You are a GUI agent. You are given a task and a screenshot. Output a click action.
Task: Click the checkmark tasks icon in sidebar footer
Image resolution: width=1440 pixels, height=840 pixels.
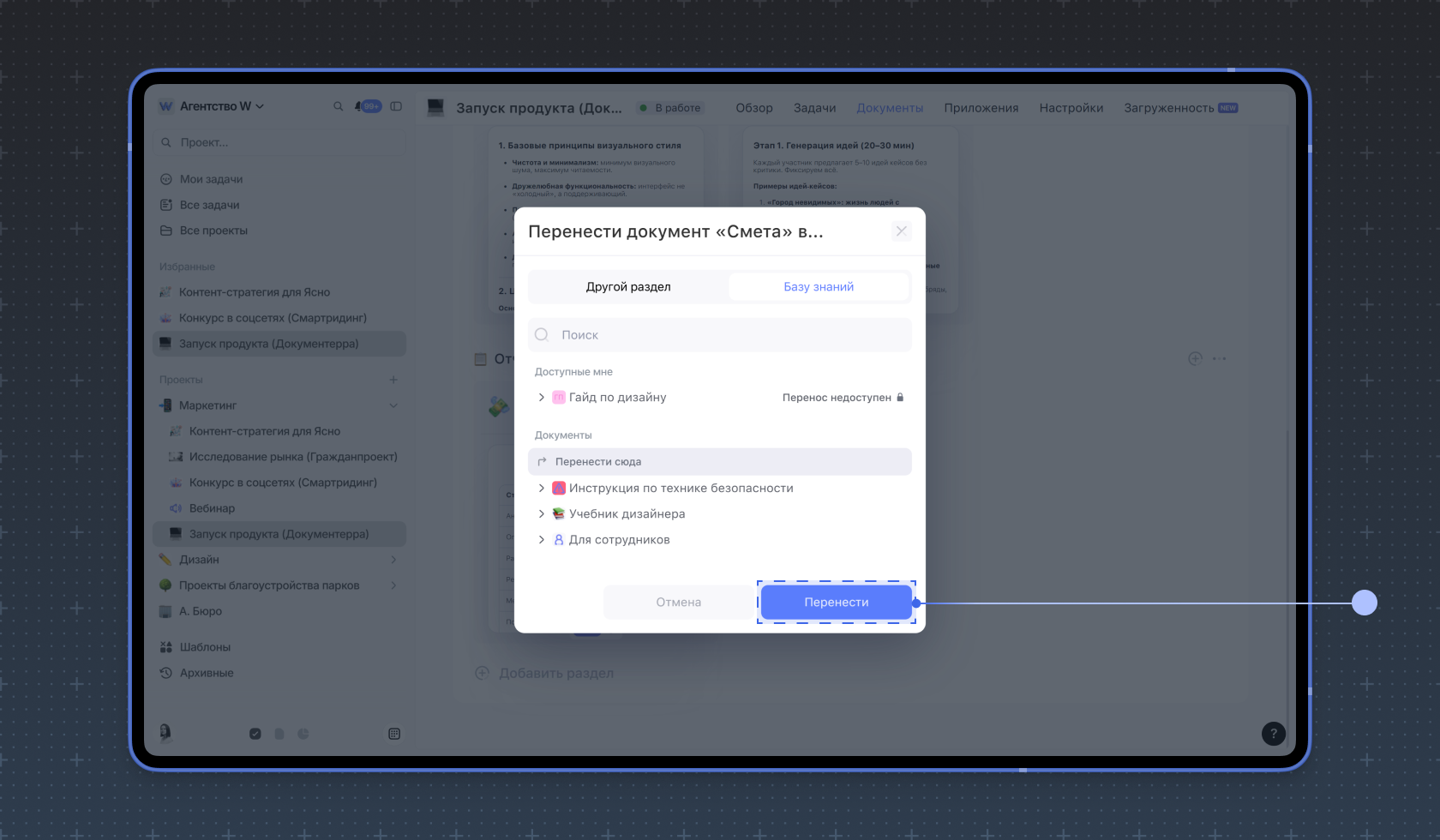pos(255,734)
